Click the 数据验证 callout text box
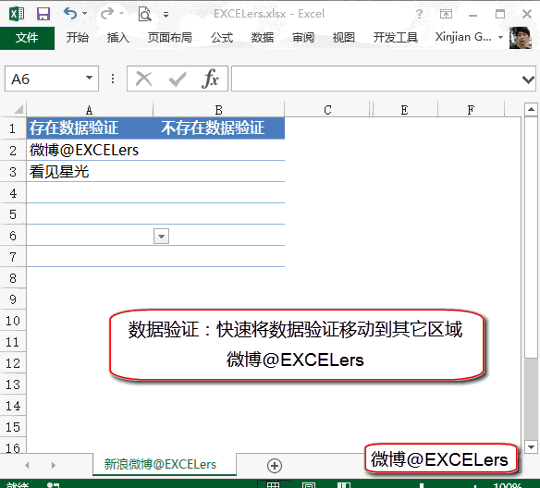This screenshot has height=488, width=540. pyautogui.click(x=297, y=345)
